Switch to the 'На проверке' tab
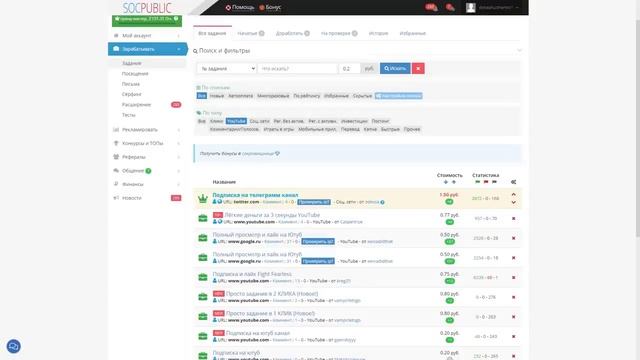640x360 pixels. point(339,33)
